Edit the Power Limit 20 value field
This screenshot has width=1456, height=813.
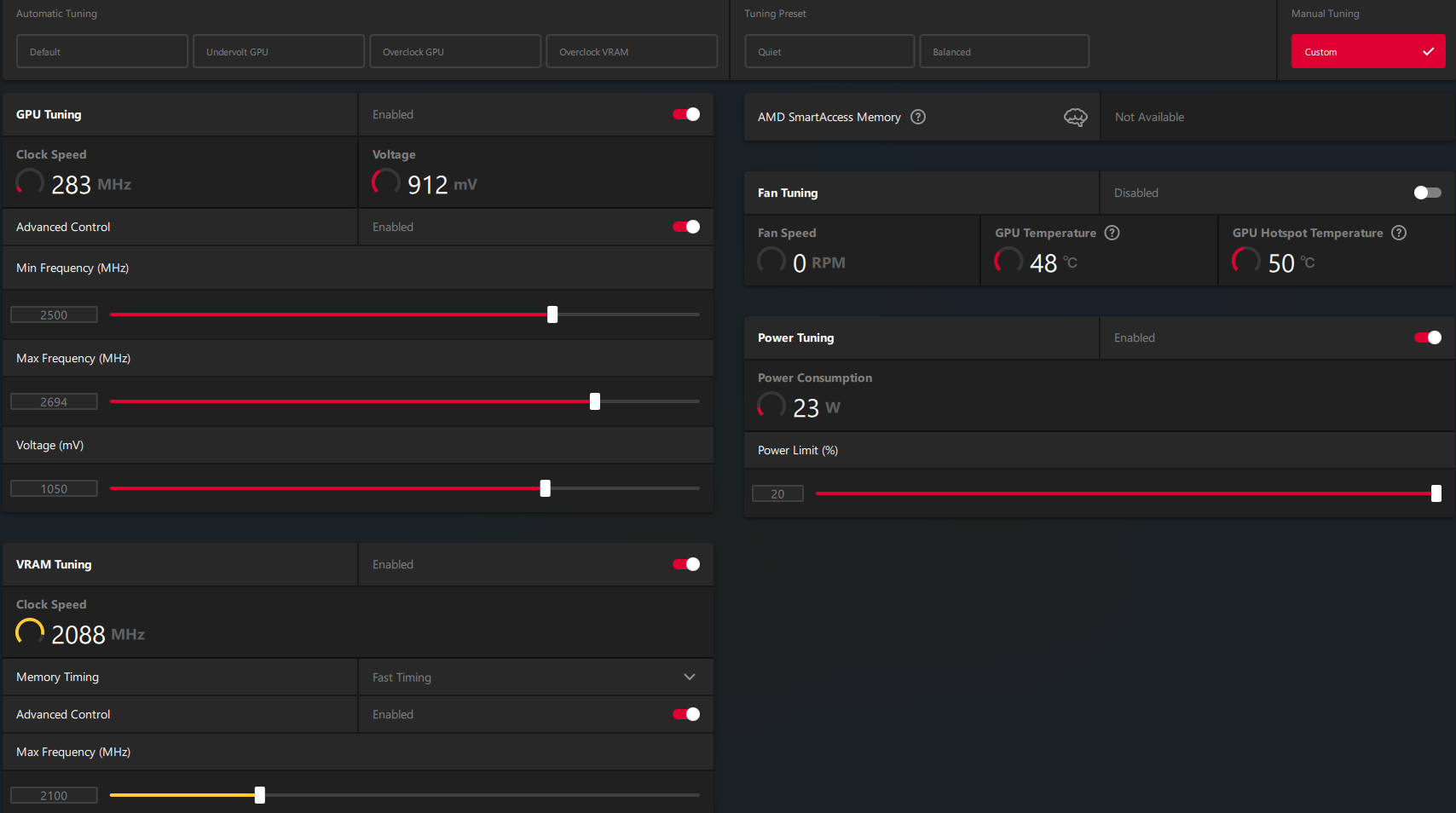[777, 494]
